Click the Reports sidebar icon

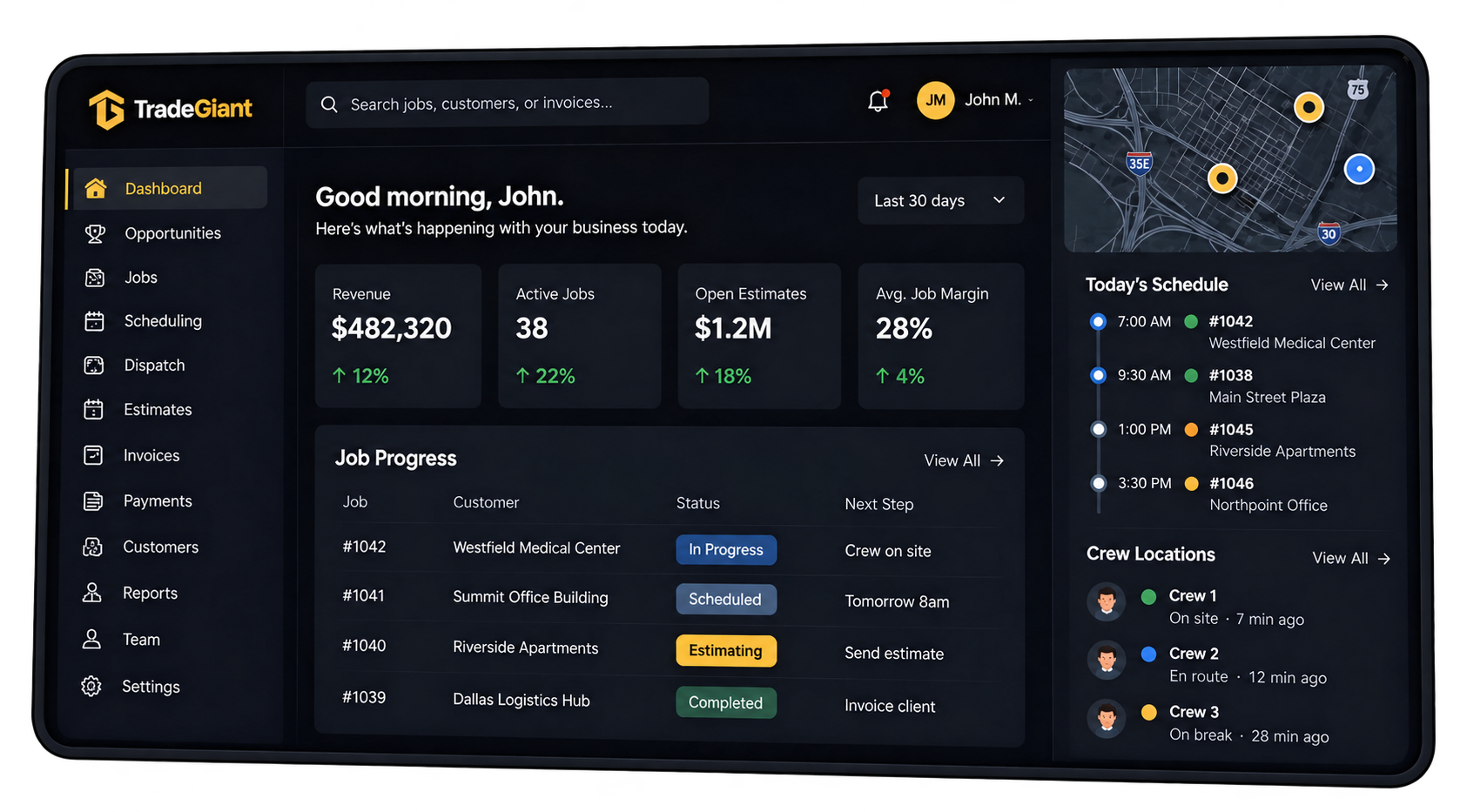(x=91, y=593)
